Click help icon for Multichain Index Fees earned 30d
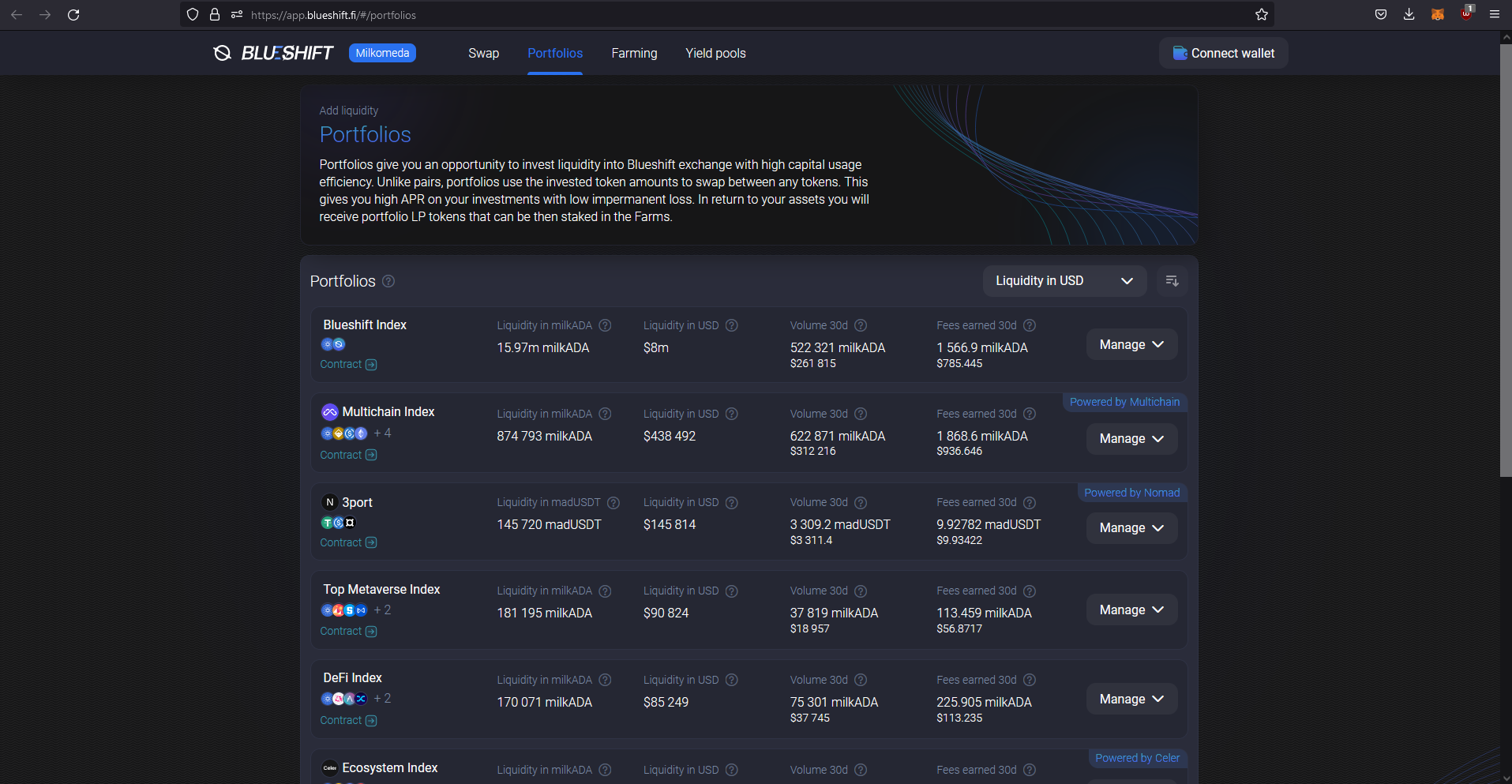1512x784 pixels. tap(1030, 414)
